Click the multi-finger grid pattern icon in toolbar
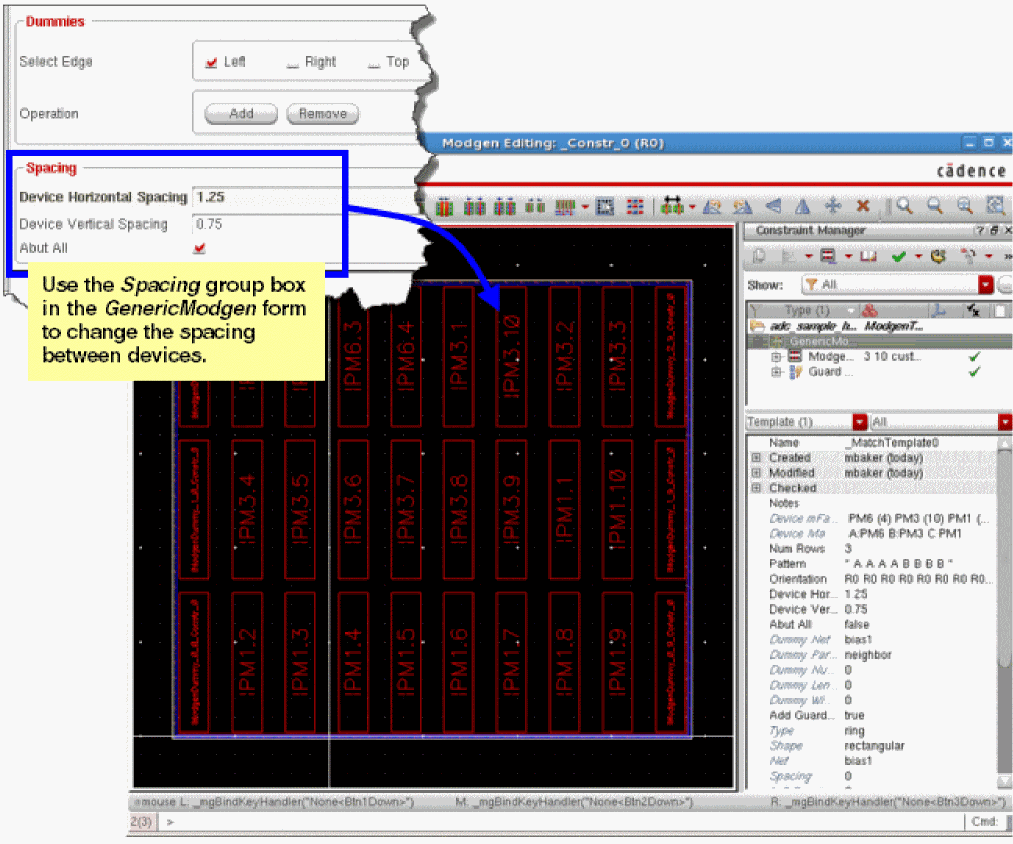This screenshot has height=844, width=1013. point(565,207)
